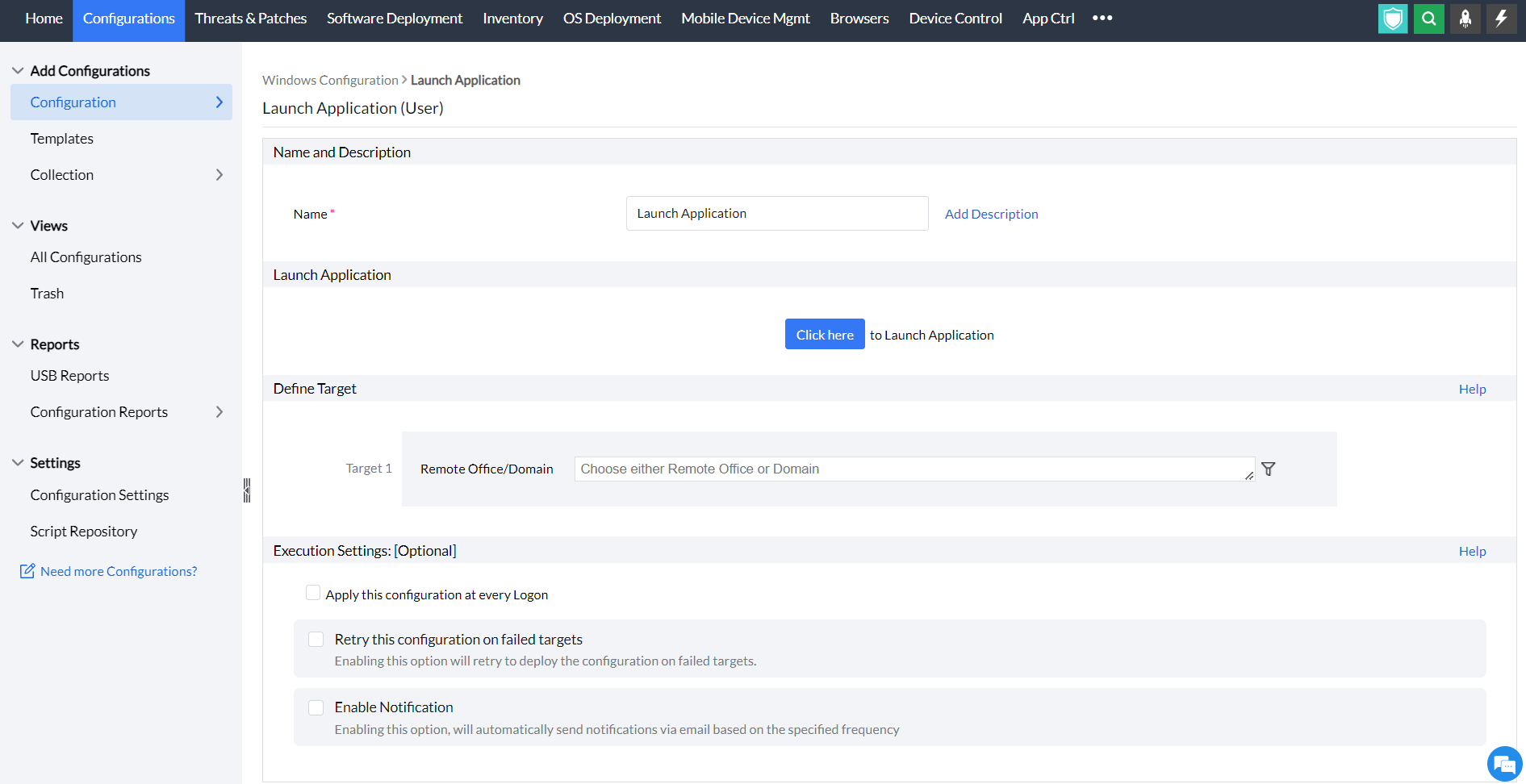Click the shield security icon in header

(x=1393, y=19)
